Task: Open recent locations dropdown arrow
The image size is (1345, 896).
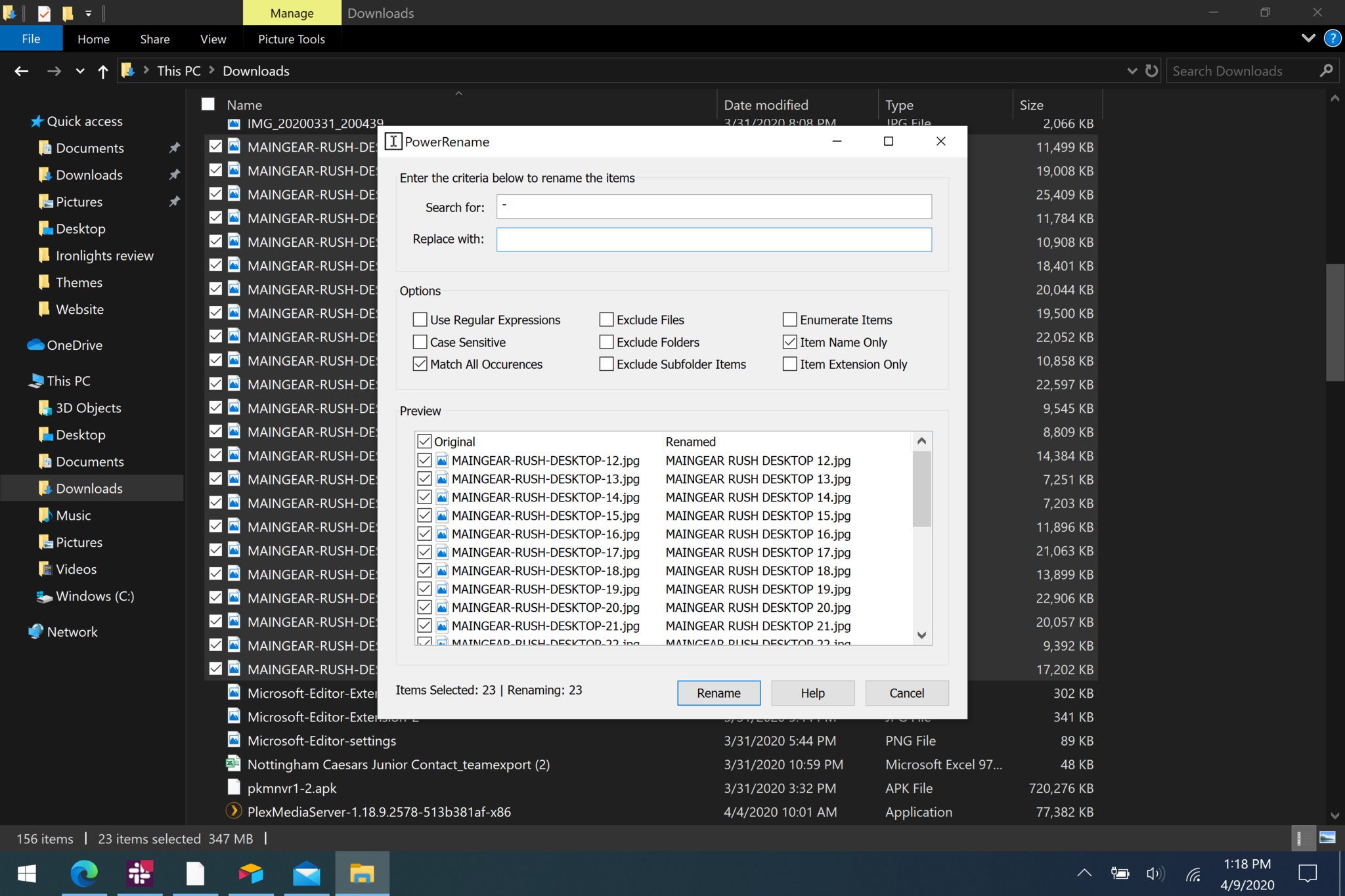Action: click(80, 71)
